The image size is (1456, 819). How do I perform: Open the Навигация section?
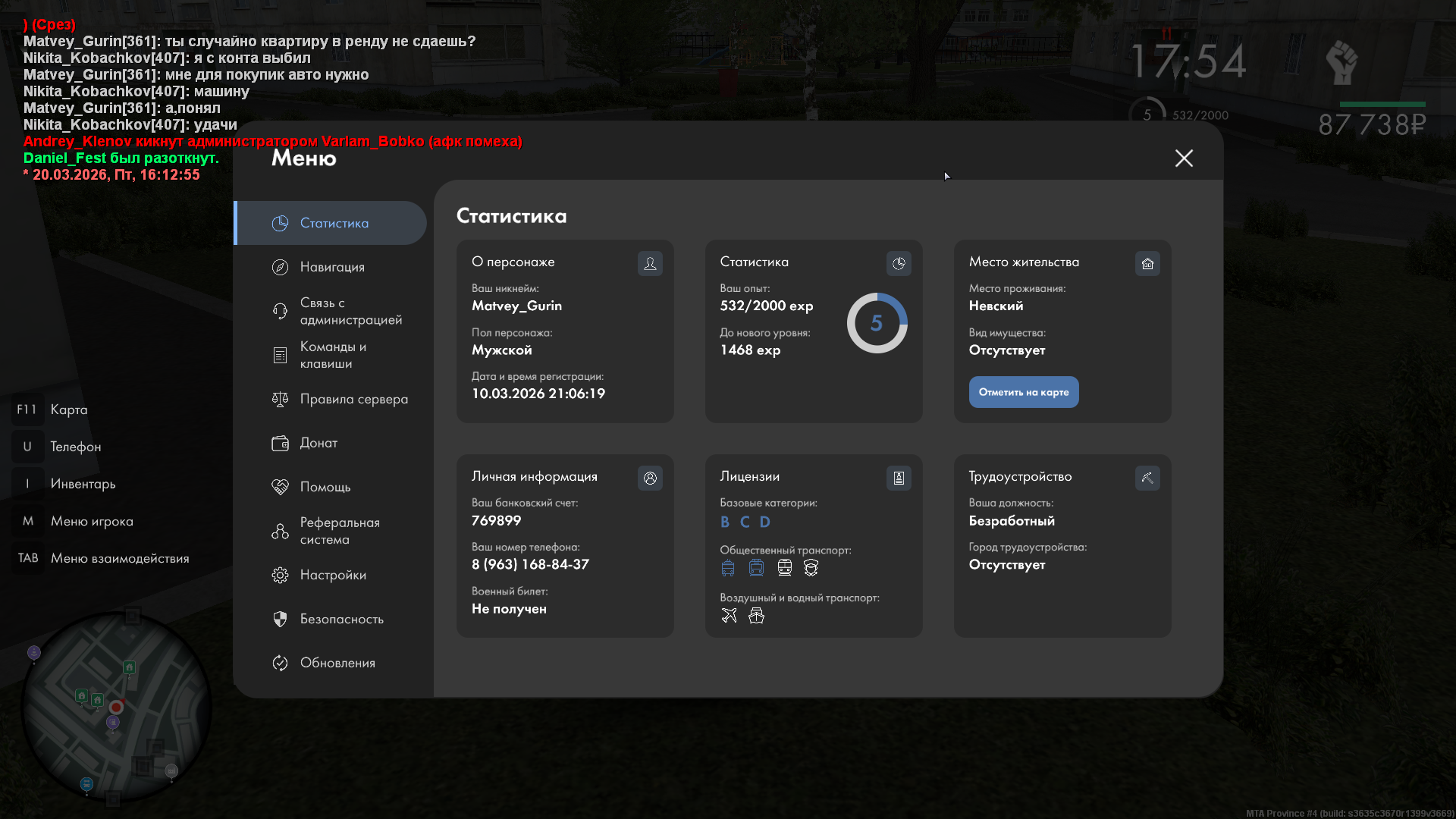tap(332, 267)
